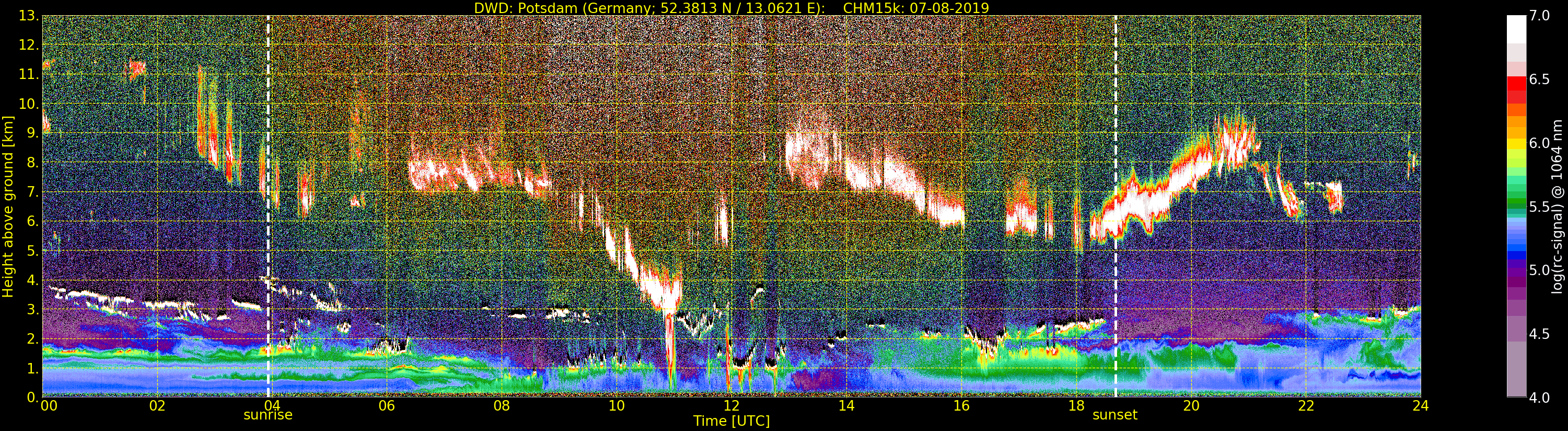
Task: Click the "00" time axis tick label
Action: [48, 405]
